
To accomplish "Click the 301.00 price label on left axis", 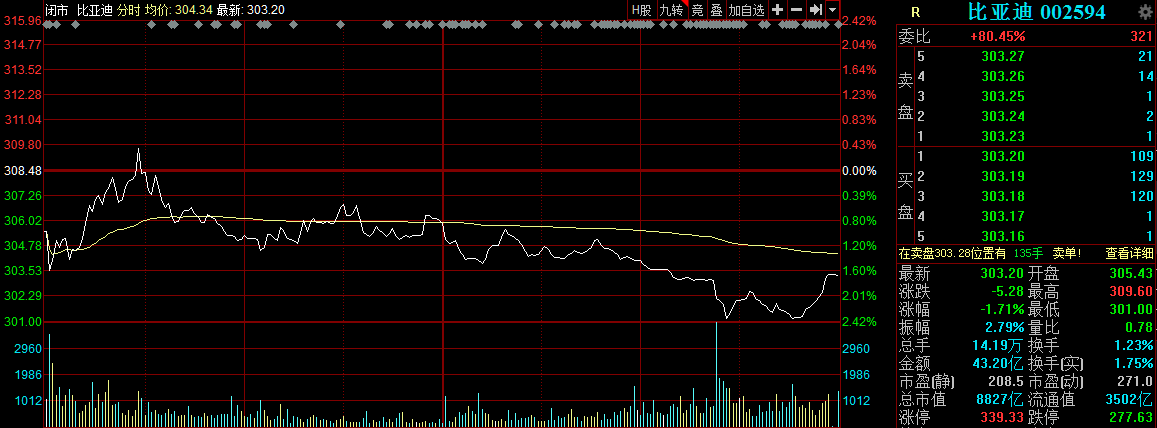I will coord(21,322).
